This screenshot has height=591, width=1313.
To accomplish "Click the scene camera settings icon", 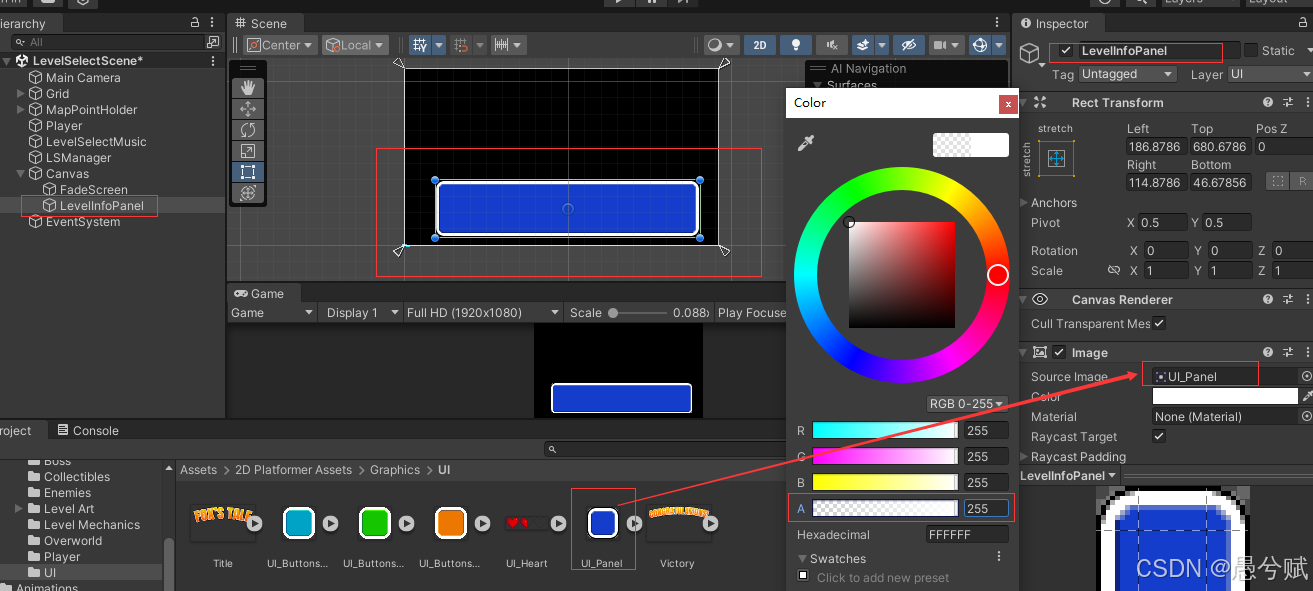I will tap(939, 45).
